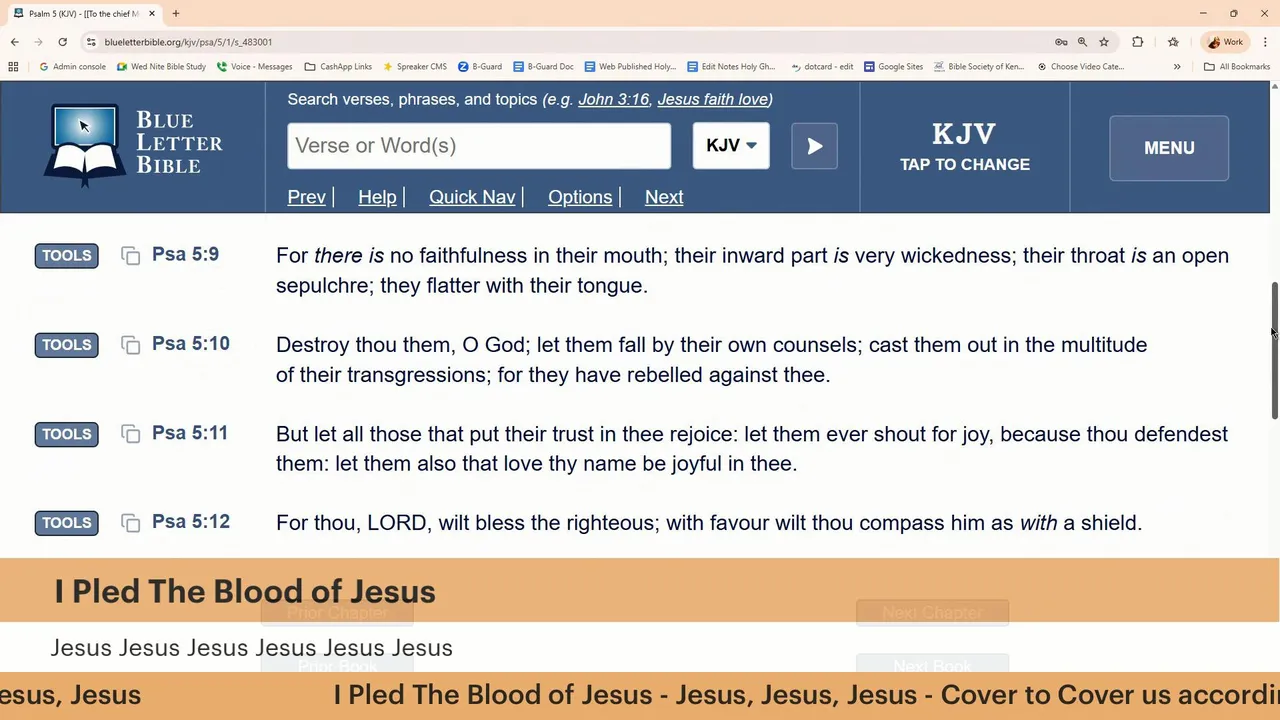The height and width of the screenshot is (720, 1280).
Task: Open the Work profile button
Action: [1225, 42]
